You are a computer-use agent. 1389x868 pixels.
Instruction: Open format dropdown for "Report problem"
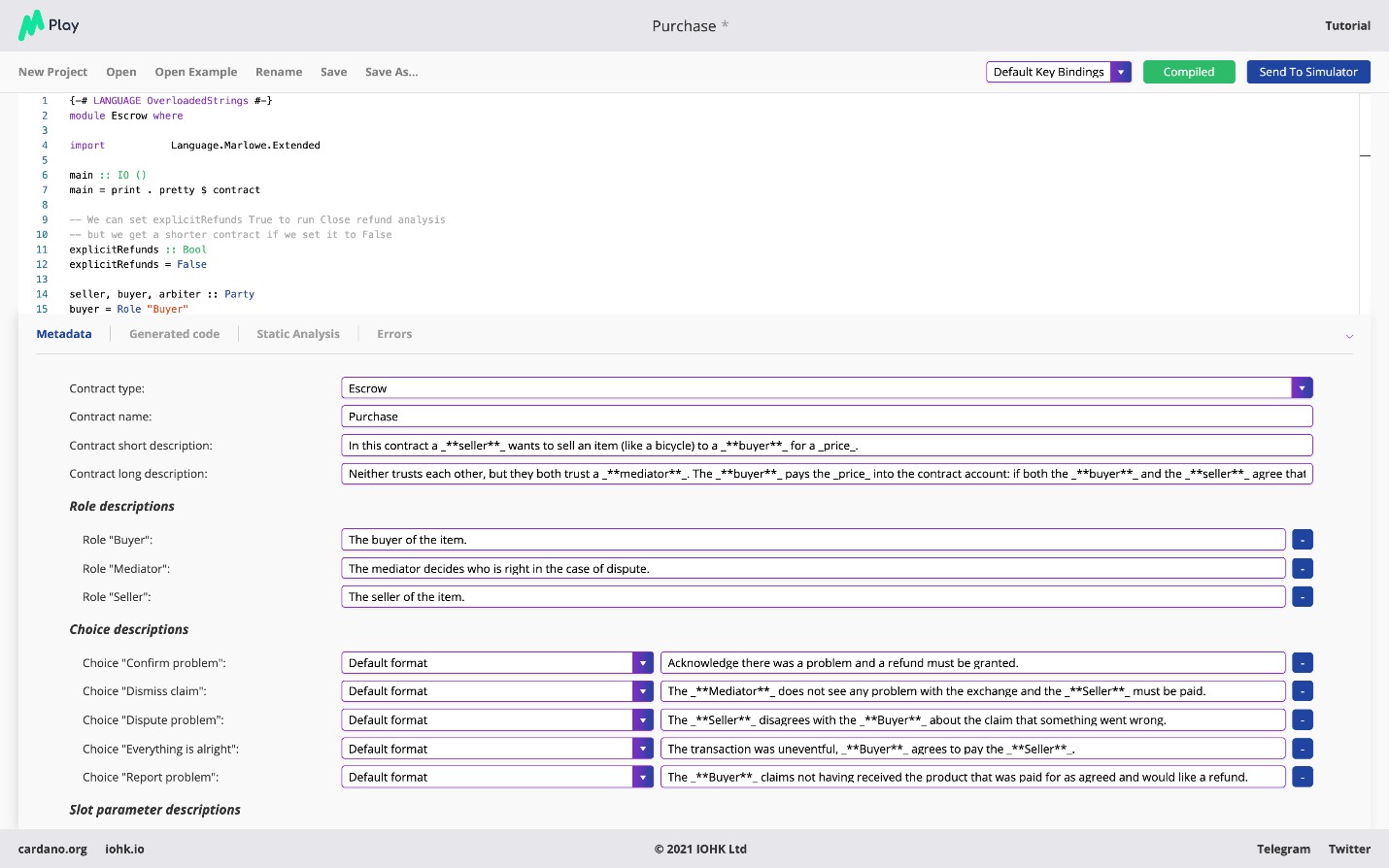642,778
